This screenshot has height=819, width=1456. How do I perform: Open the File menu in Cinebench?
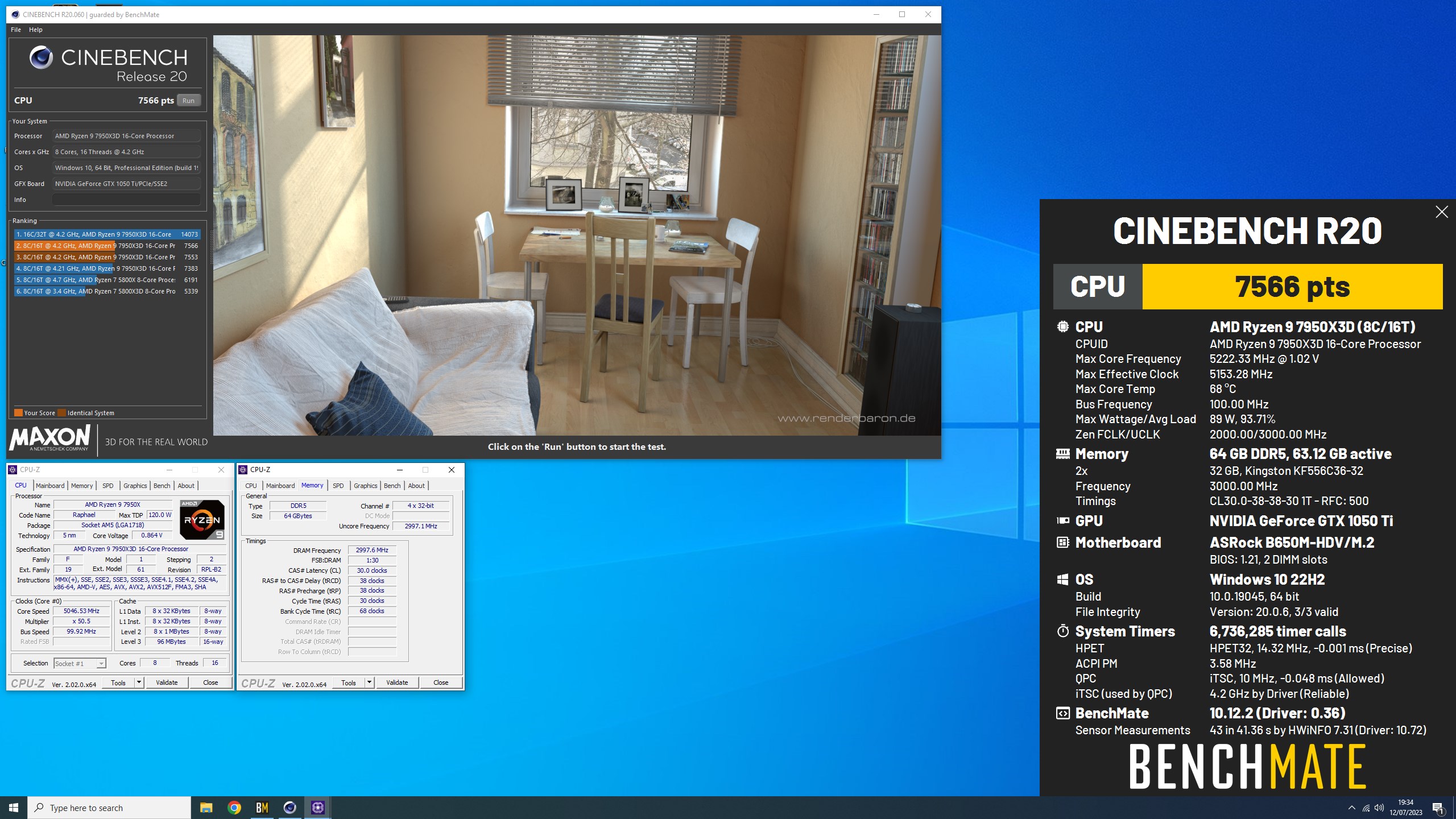[x=16, y=30]
